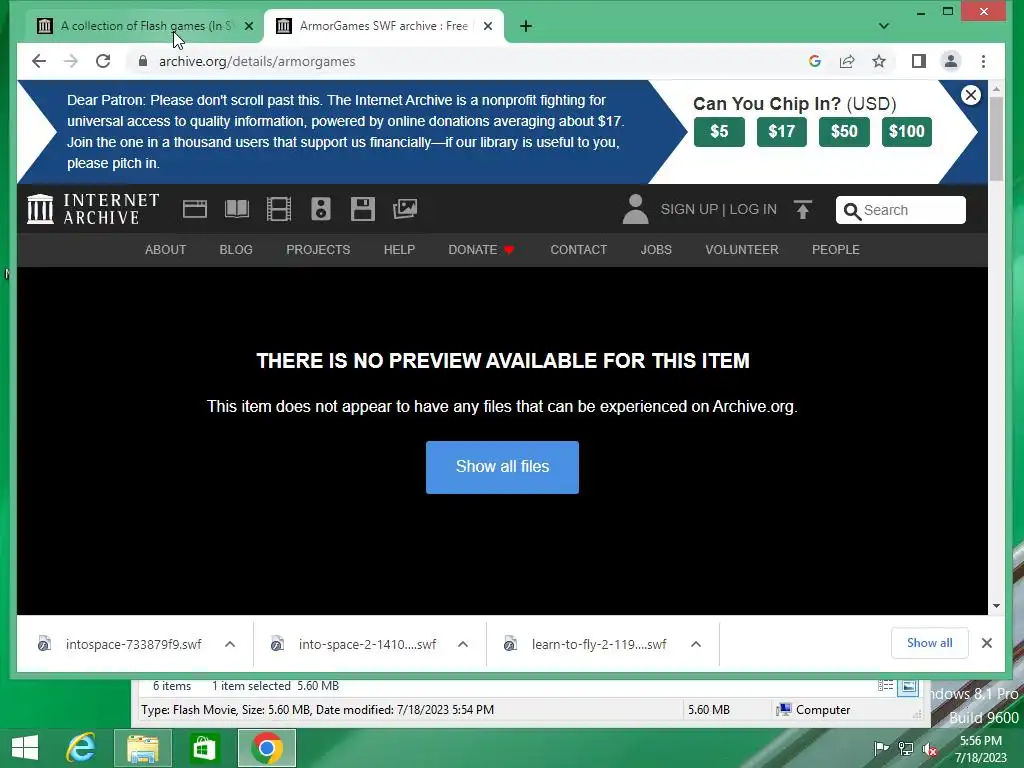Open the BLOG menu item
The height and width of the screenshot is (768, 1024).
tap(236, 249)
